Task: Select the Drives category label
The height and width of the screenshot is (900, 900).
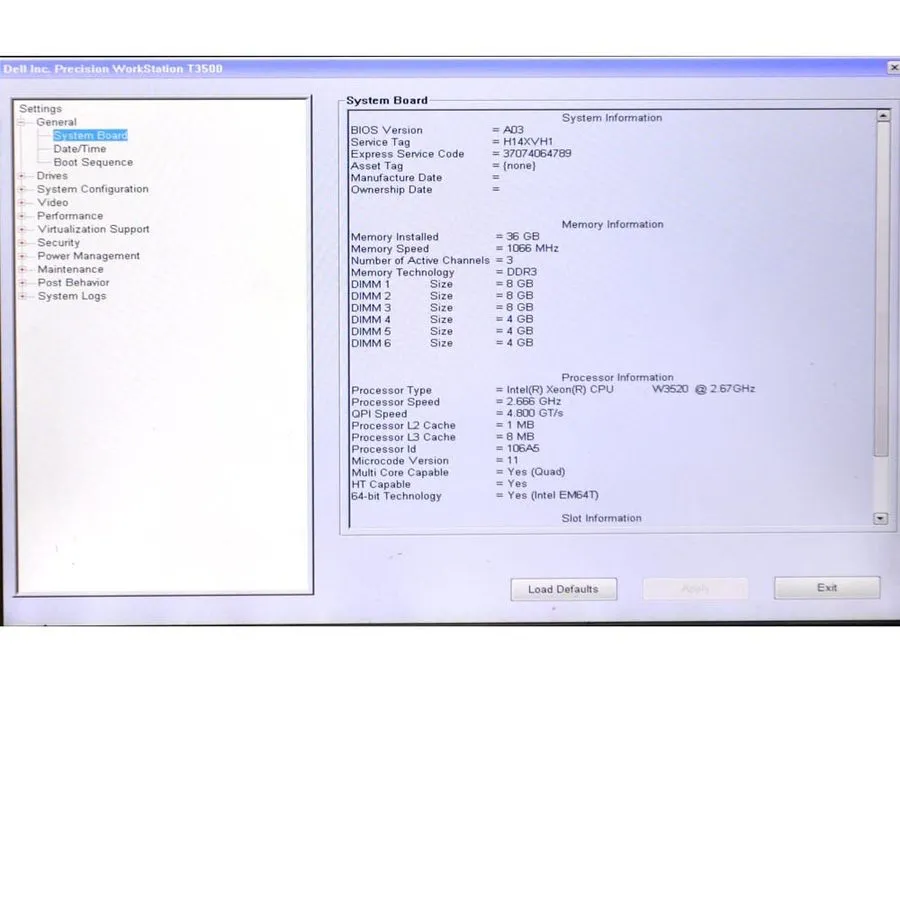Action: 52,176
